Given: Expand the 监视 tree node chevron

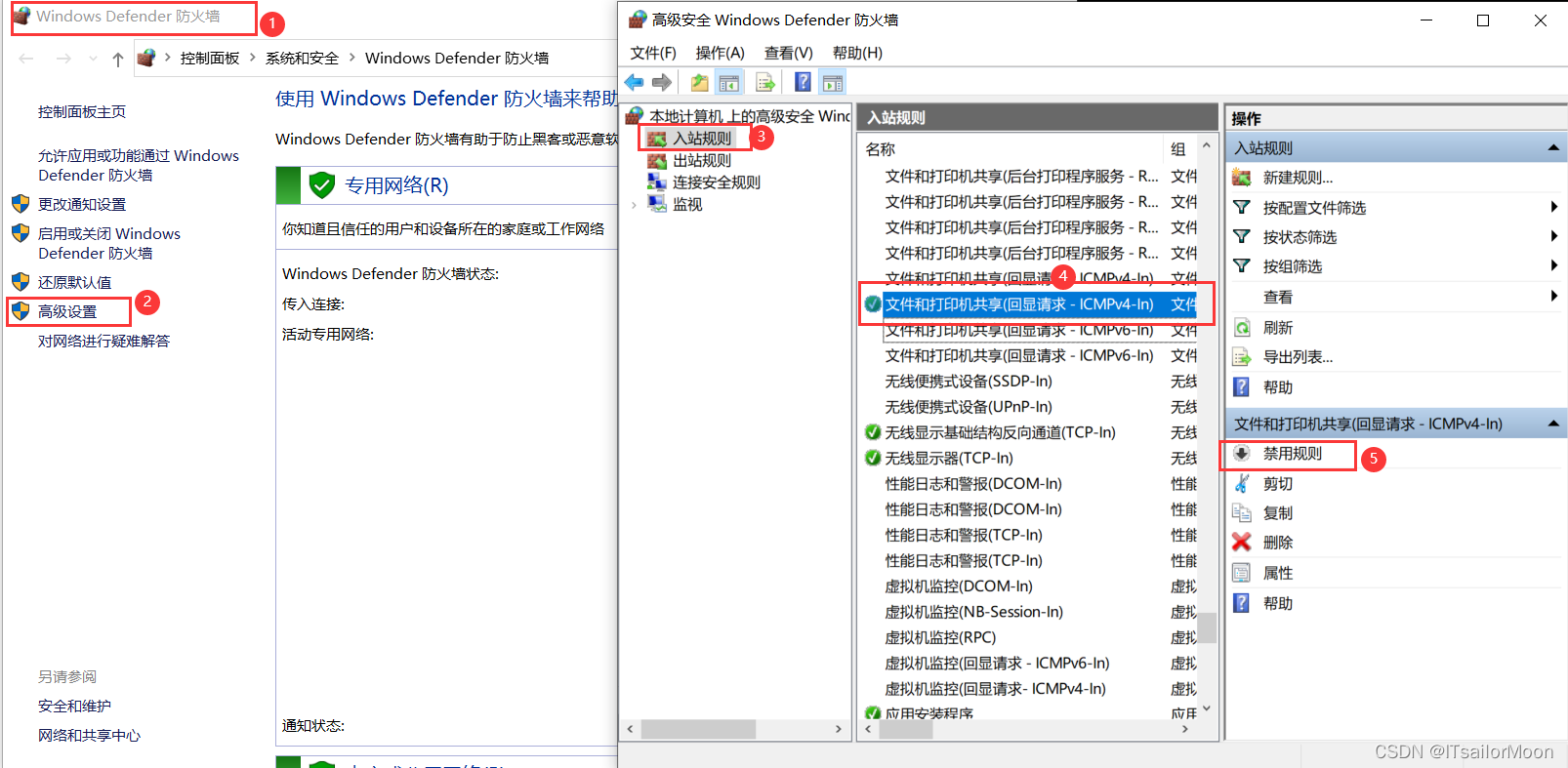Looking at the screenshot, I should pyautogui.click(x=635, y=205).
